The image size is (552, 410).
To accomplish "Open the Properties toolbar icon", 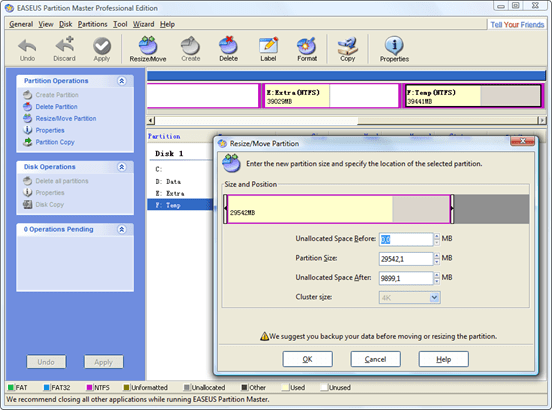I will tap(394, 46).
